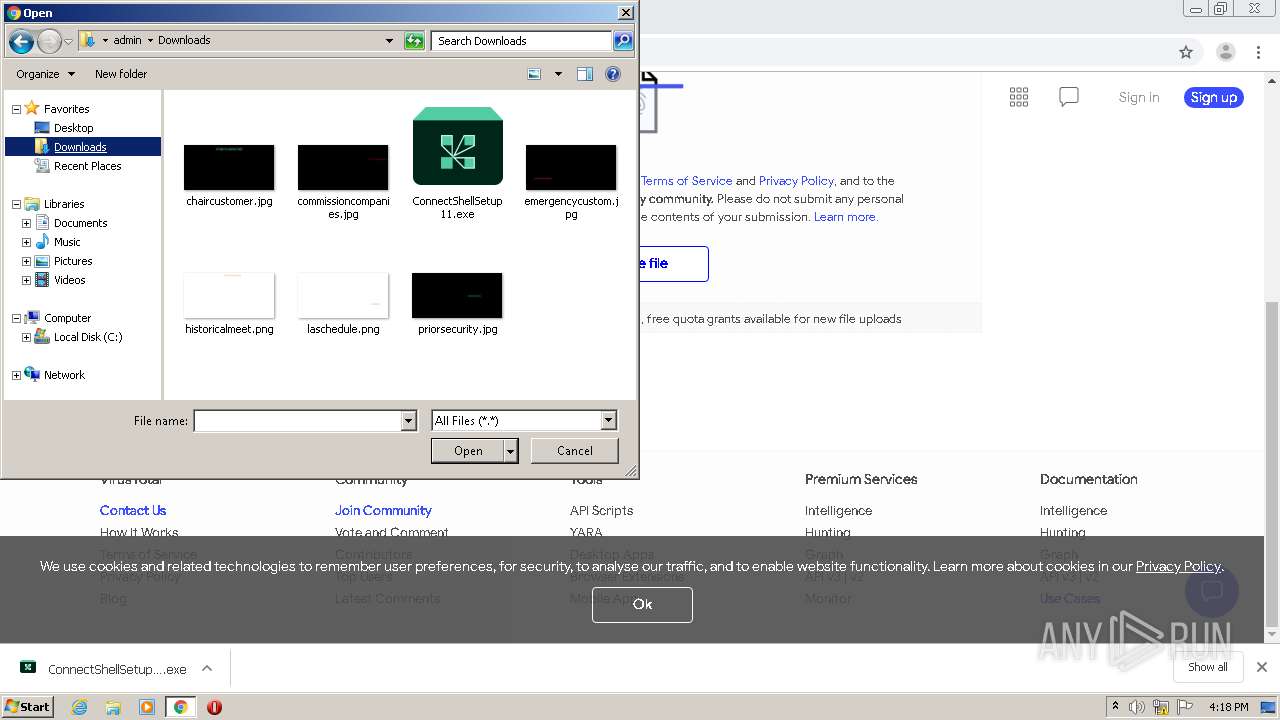Select ConnectShellSetup11.exe file icon
Image resolution: width=1280 pixels, height=720 pixels.
[x=458, y=146]
